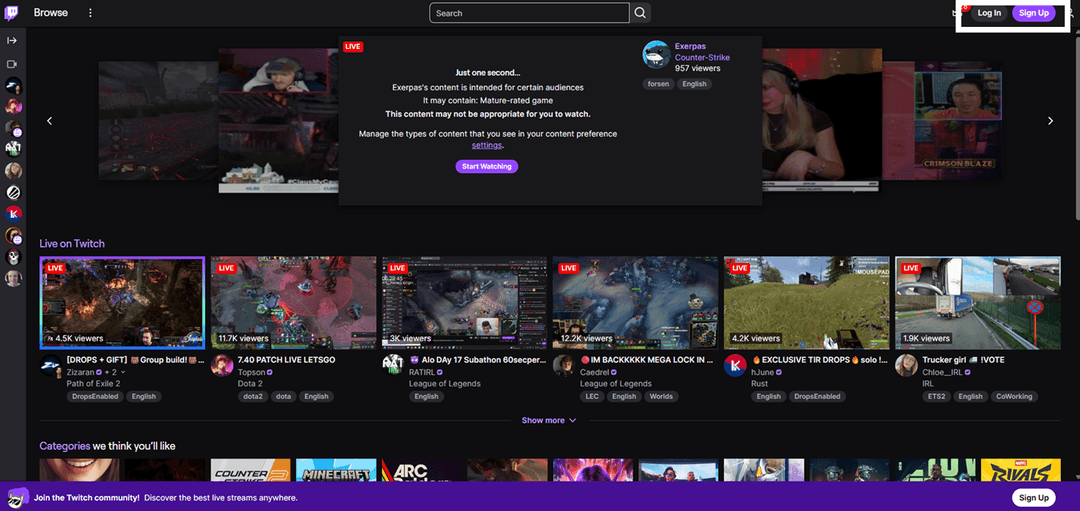Open the content preference settings link
This screenshot has width=1080, height=511.
(487, 145)
